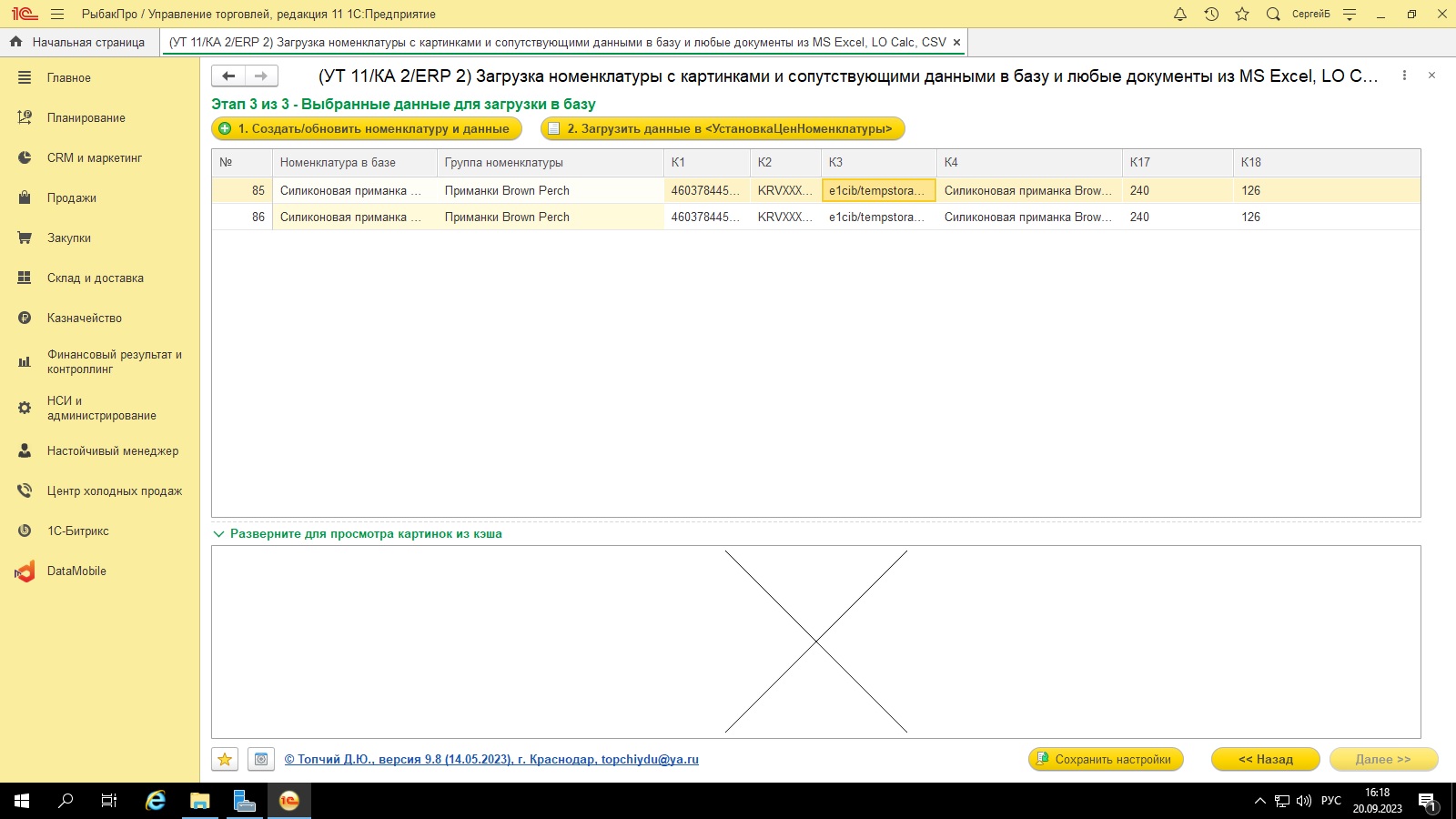
Task: Show hidden tray icons chevron
Action: coord(1260,801)
